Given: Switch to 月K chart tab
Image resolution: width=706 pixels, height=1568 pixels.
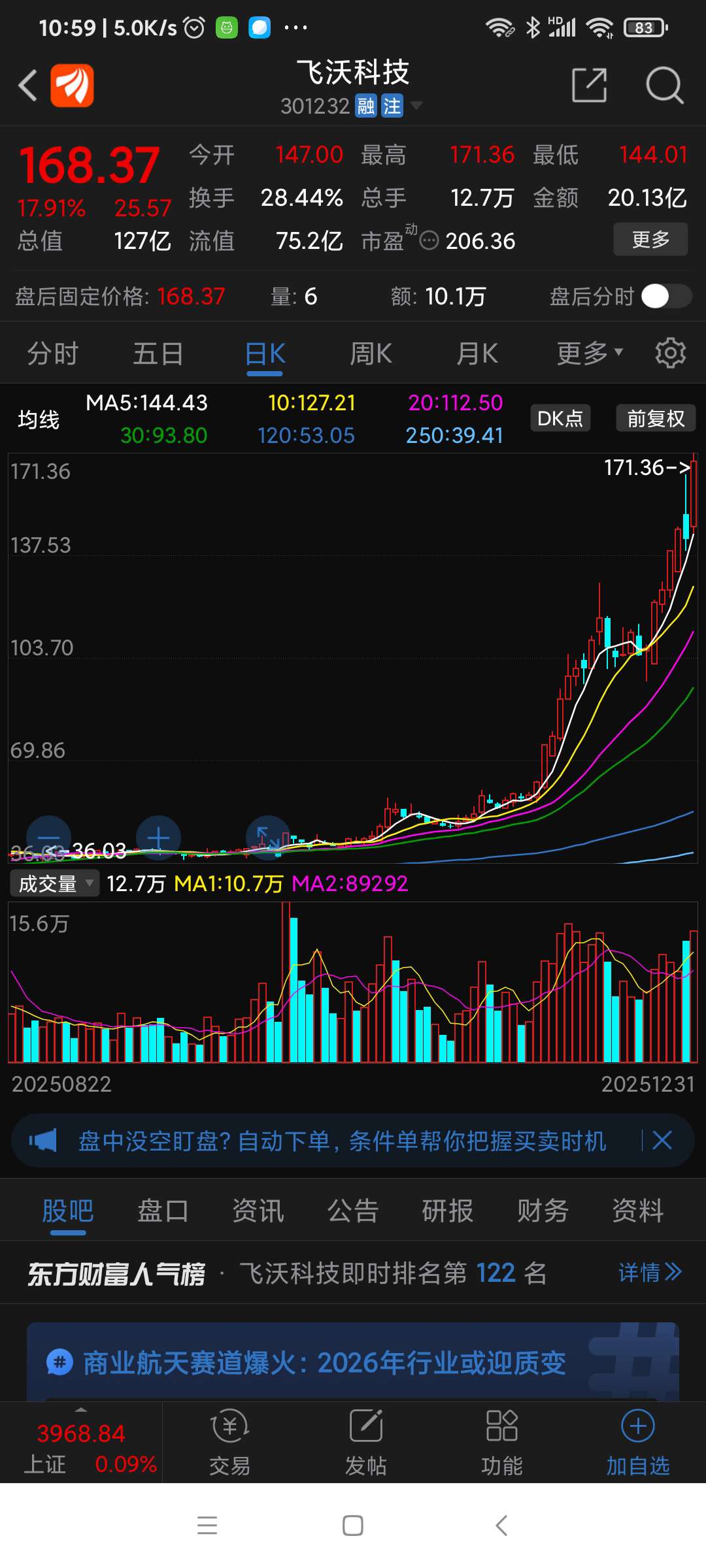Looking at the screenshot, I should [x=477, y=353].
